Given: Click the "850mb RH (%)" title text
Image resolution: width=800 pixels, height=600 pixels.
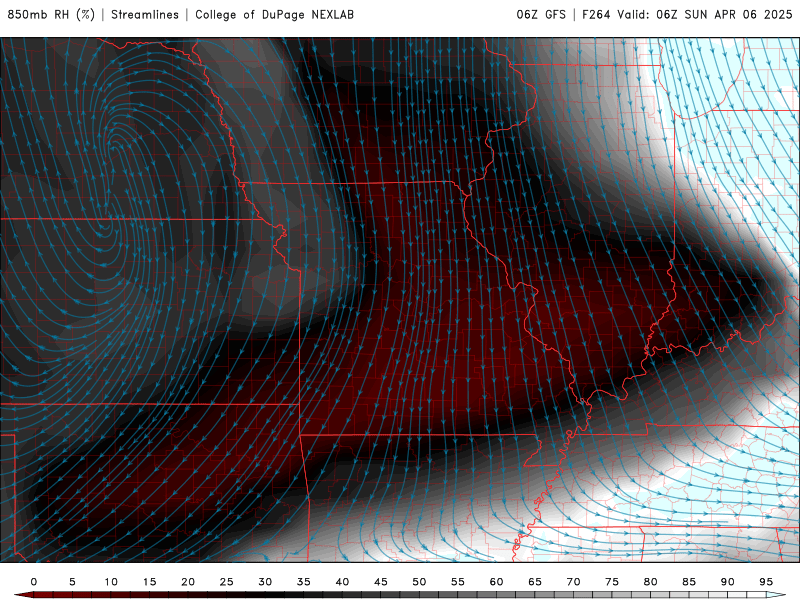Looking at the screenshot, I should pyautogui.click(x=51, y=14).
